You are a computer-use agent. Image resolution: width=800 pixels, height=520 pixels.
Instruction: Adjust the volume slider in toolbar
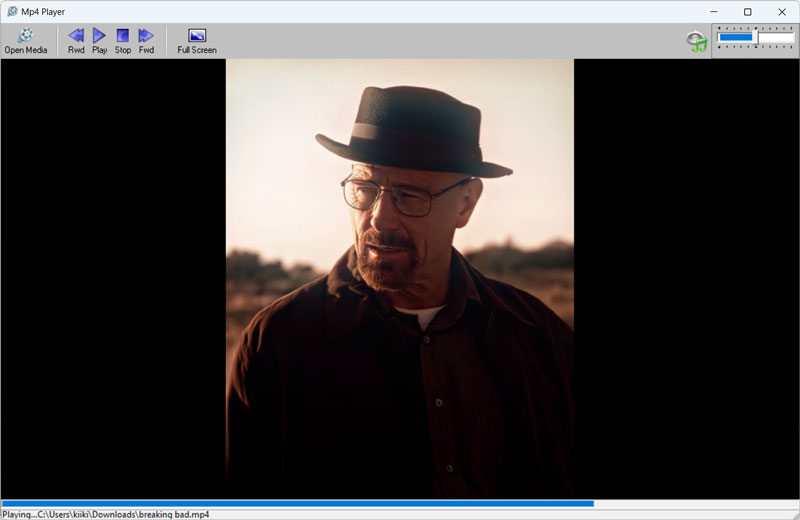(756, 38)
